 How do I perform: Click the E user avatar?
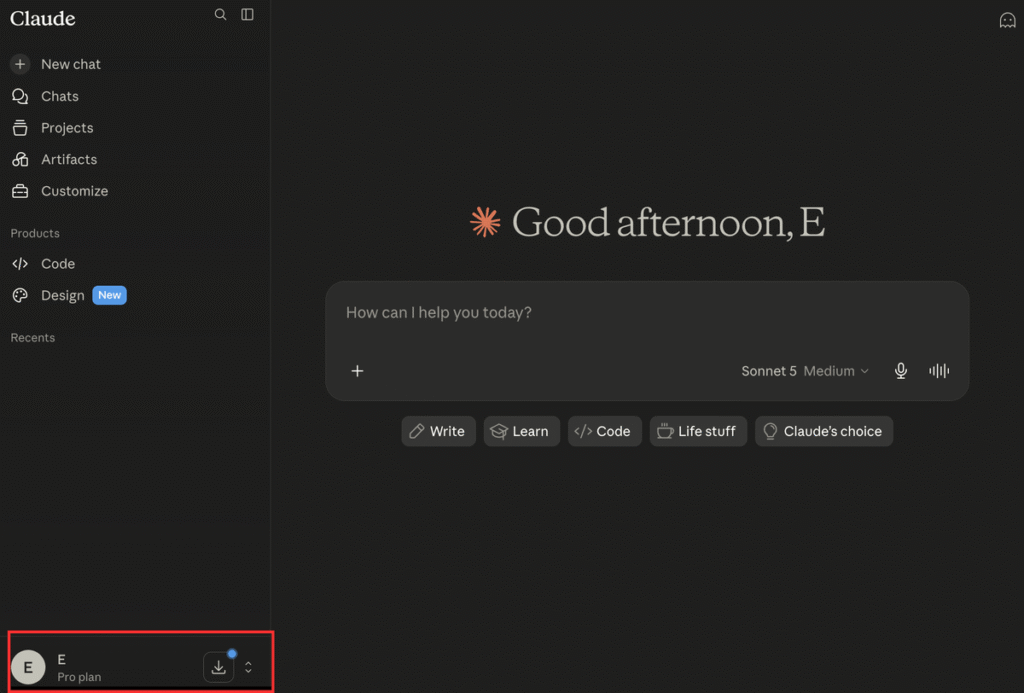(x=28, y=667)
